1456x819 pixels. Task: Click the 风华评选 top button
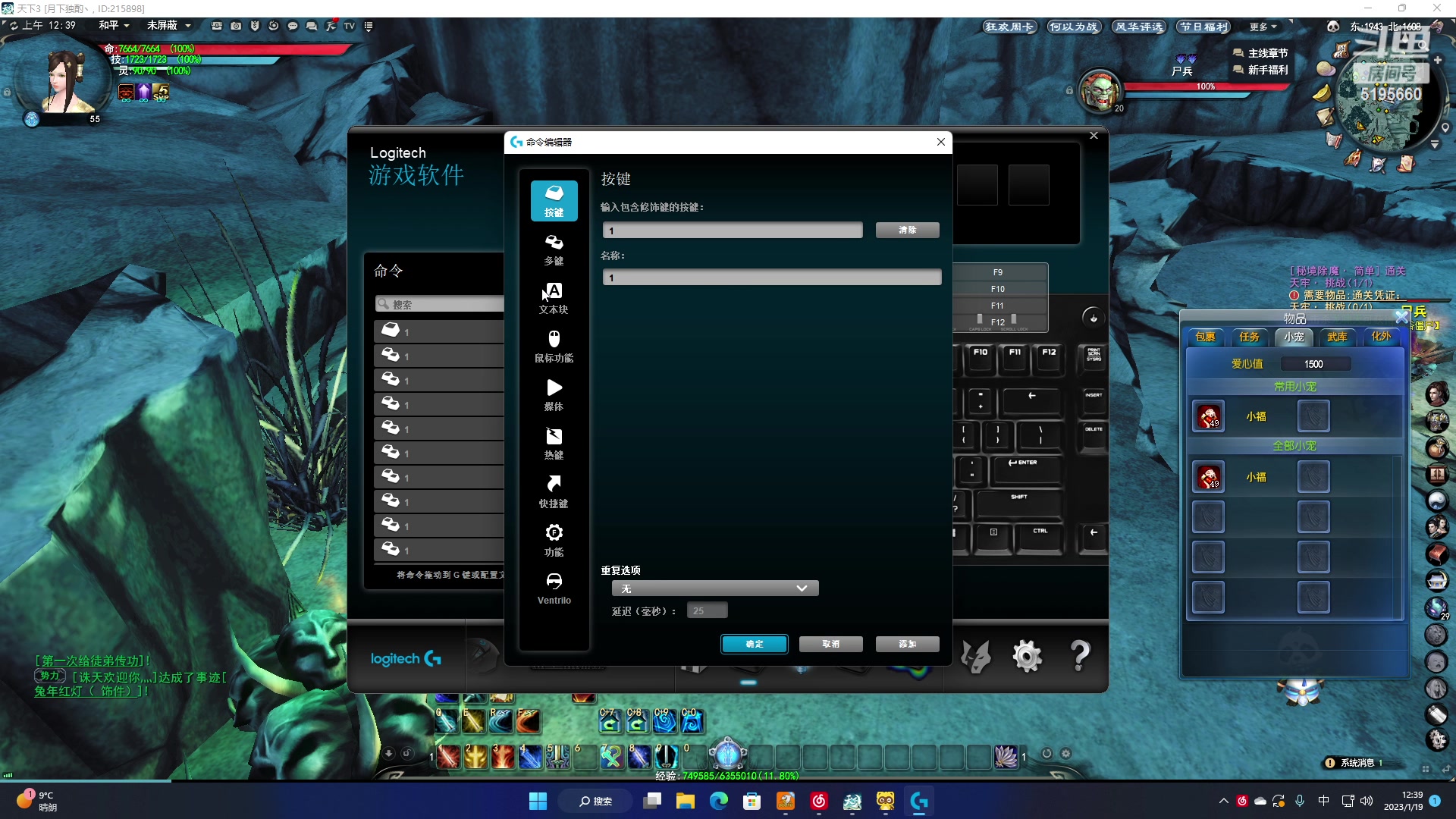(1138, 27)
